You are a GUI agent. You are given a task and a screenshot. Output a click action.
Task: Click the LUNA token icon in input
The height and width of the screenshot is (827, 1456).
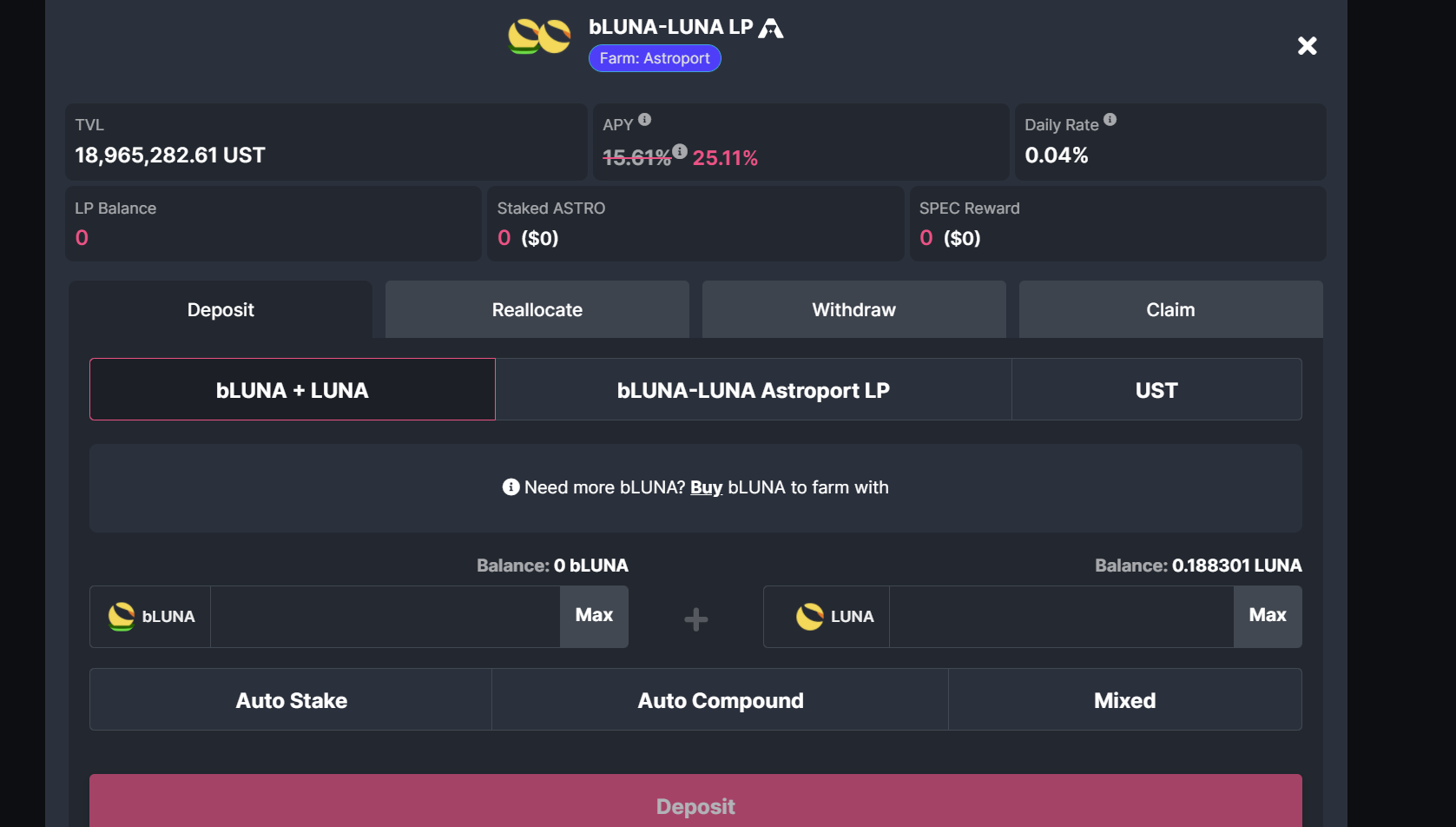pyautogui.click(x=810, y=617)
